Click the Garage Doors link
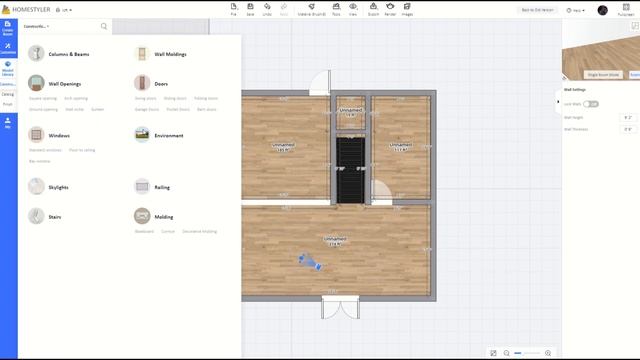This screenshot has width=640, height=360. tap(147, 109)
